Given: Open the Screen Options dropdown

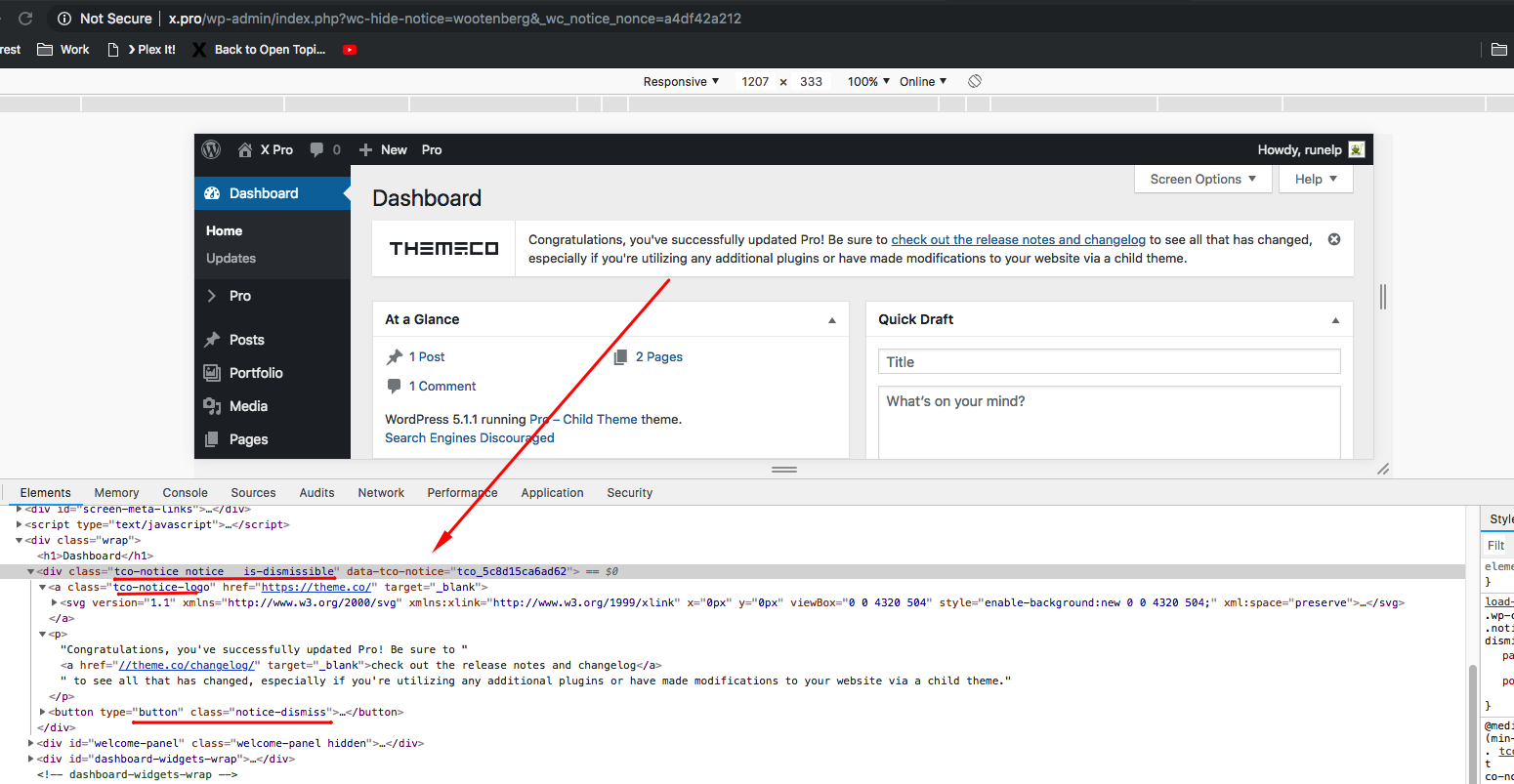Looking at the screenshot, I should click(x=1203, y=179).
